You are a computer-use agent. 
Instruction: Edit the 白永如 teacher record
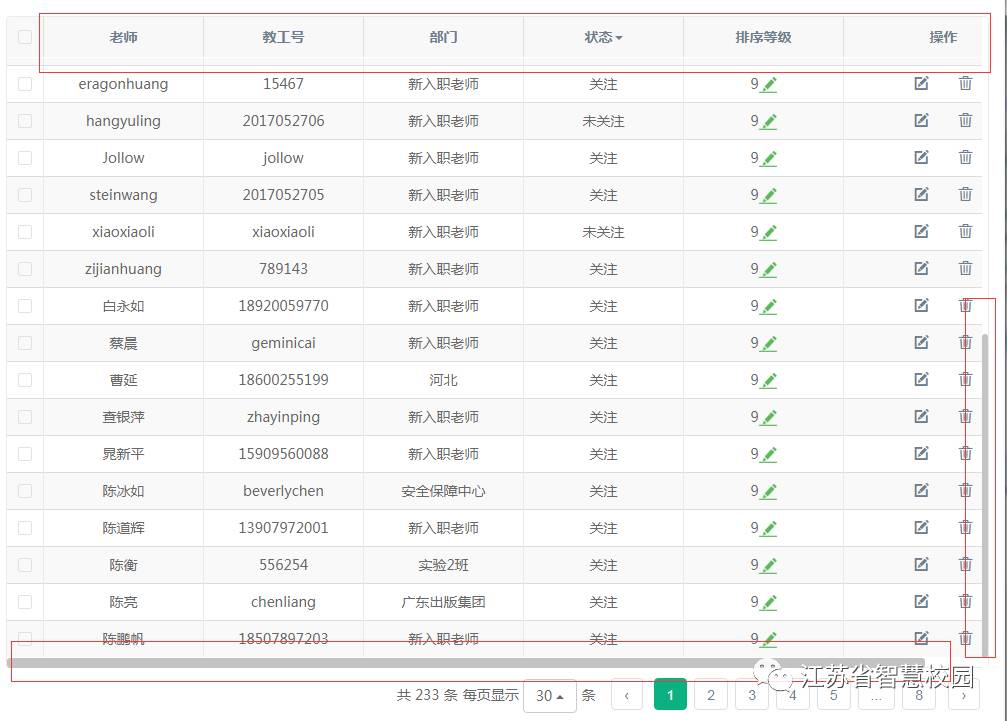[x=921, y=305]
